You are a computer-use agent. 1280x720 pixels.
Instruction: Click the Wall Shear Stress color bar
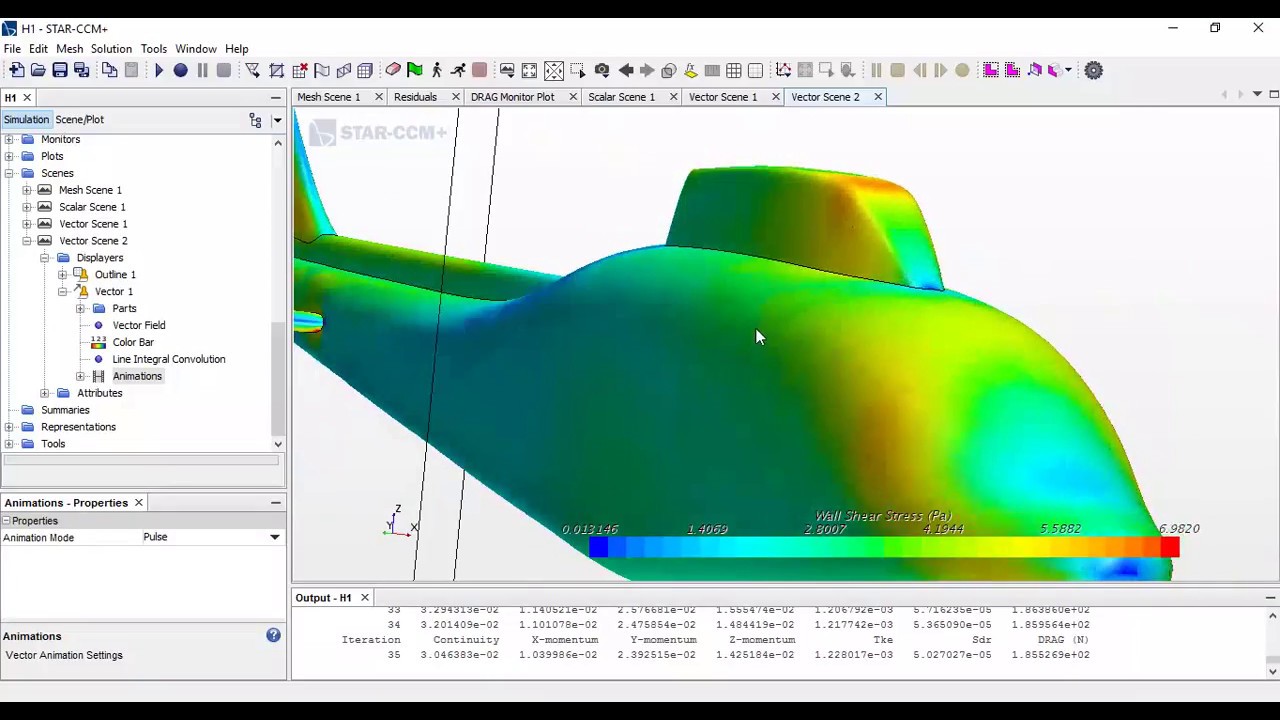[x=884, y=547]
